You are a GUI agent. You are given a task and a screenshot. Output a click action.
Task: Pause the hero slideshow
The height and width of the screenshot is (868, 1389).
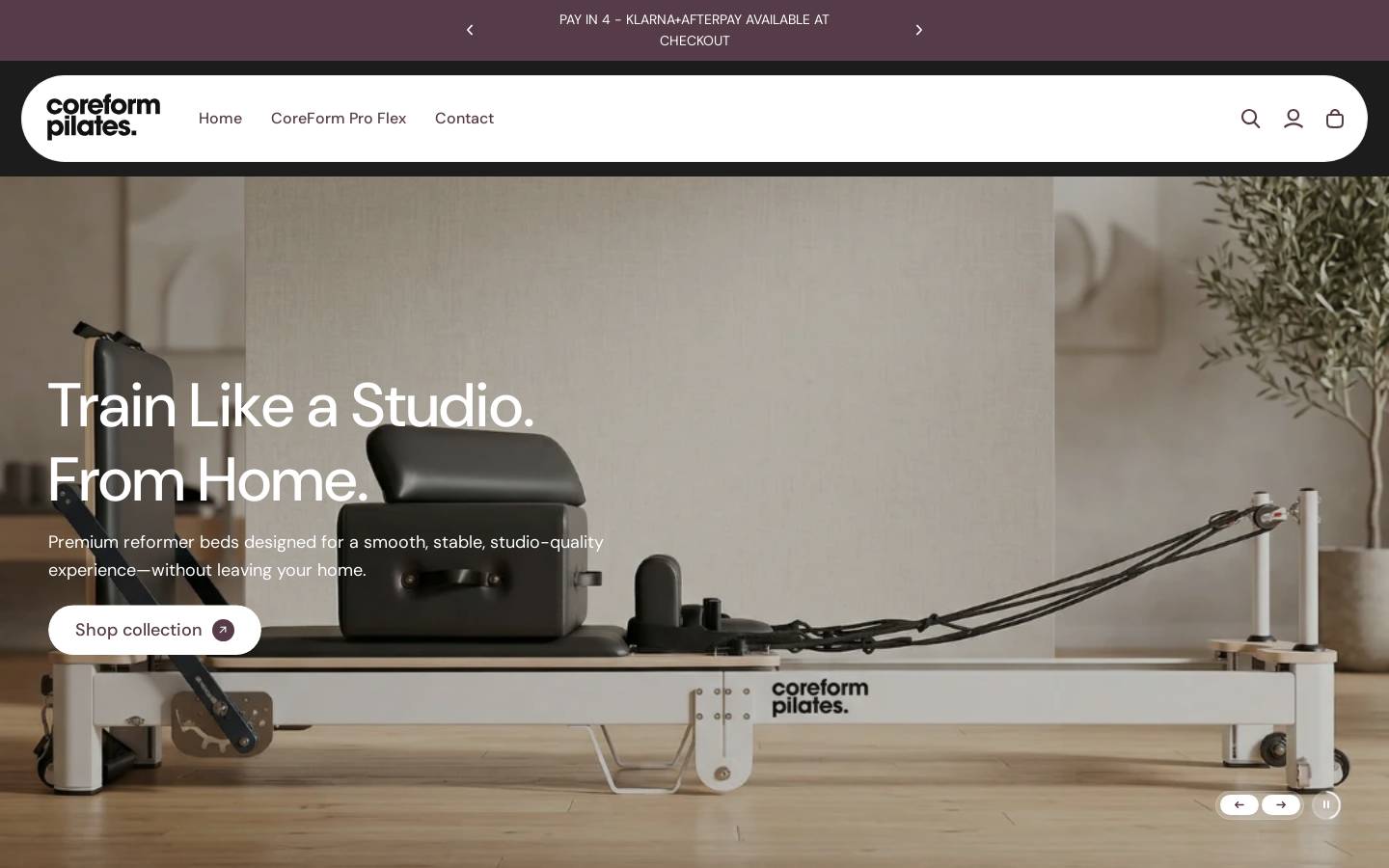point(1326,804)
